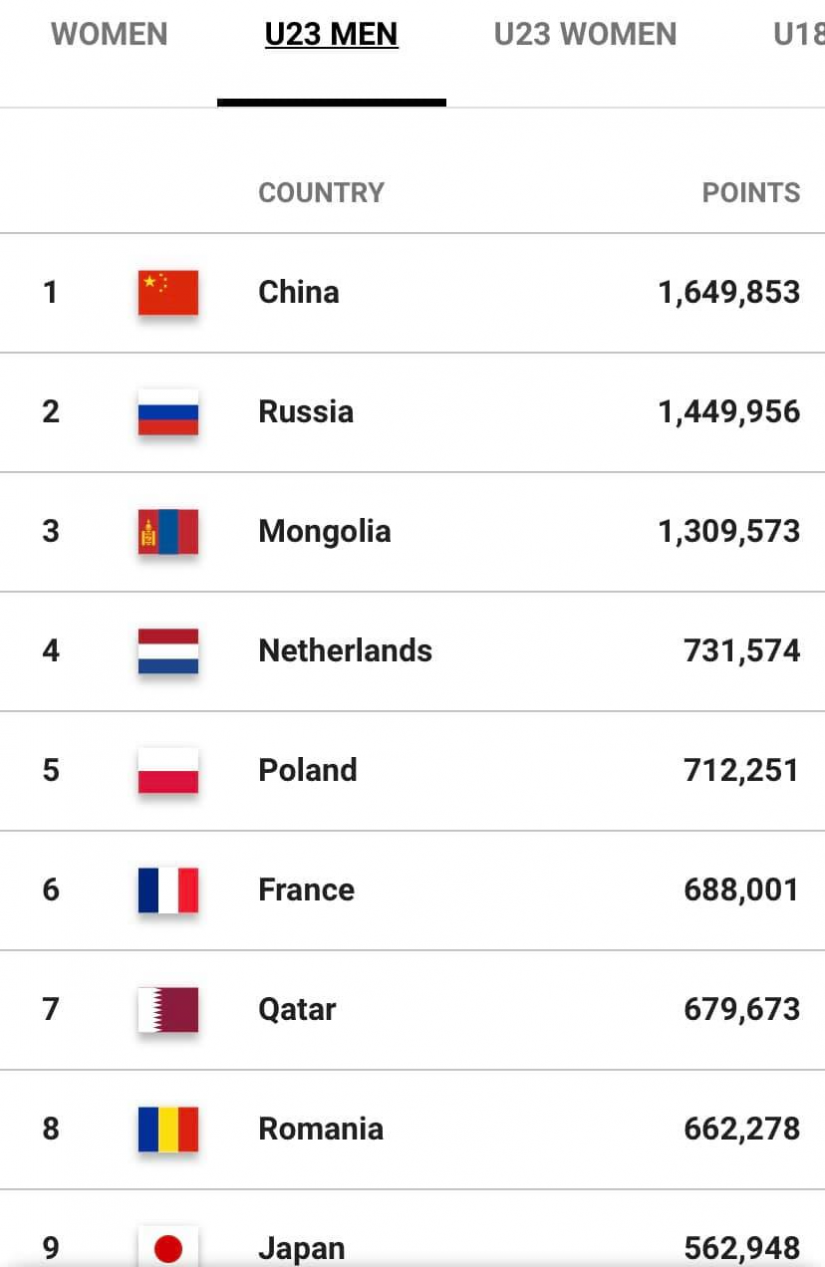Open the U23 WOMEN tab
Viewport: 825px width, 1267px height.
(585, 35)
